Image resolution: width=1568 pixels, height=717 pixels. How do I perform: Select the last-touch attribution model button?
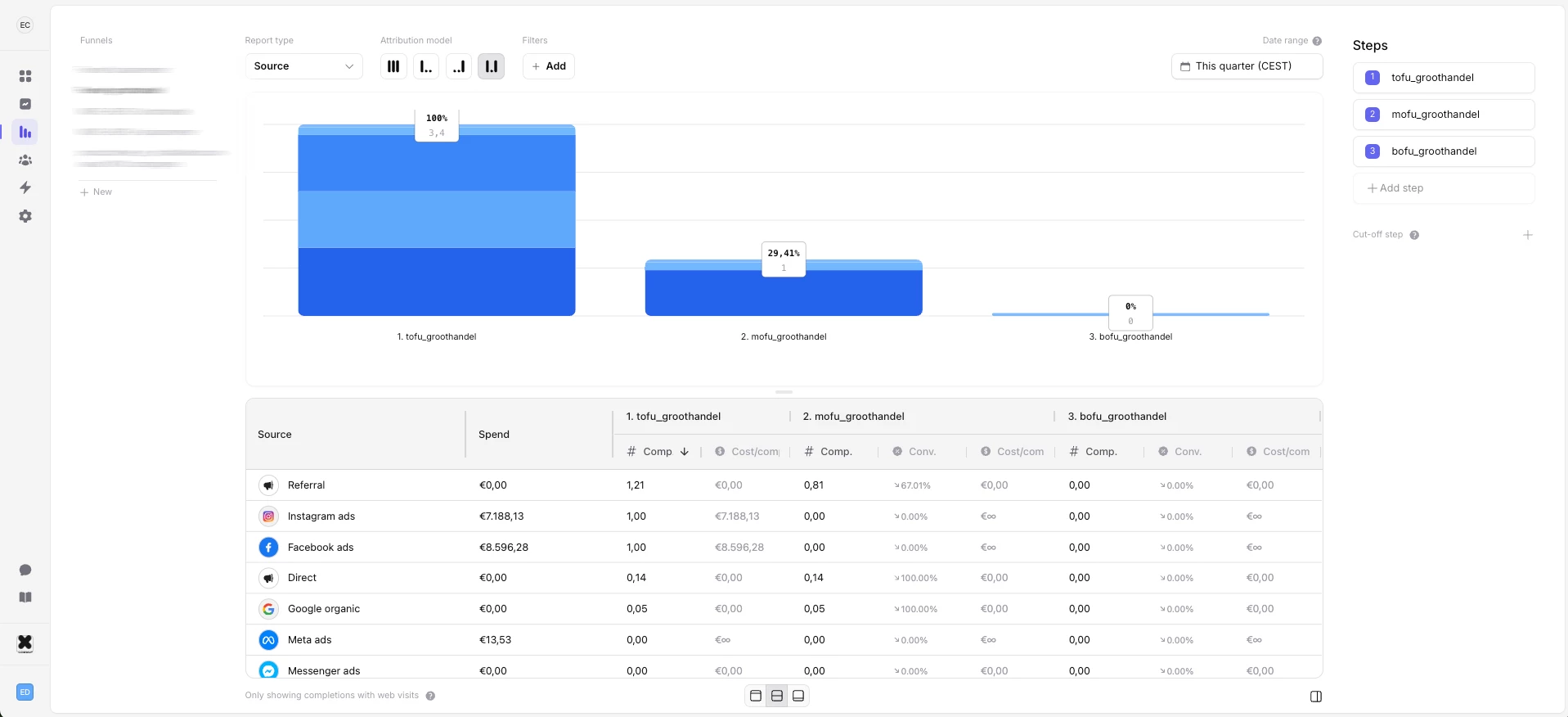click(459, 66)
